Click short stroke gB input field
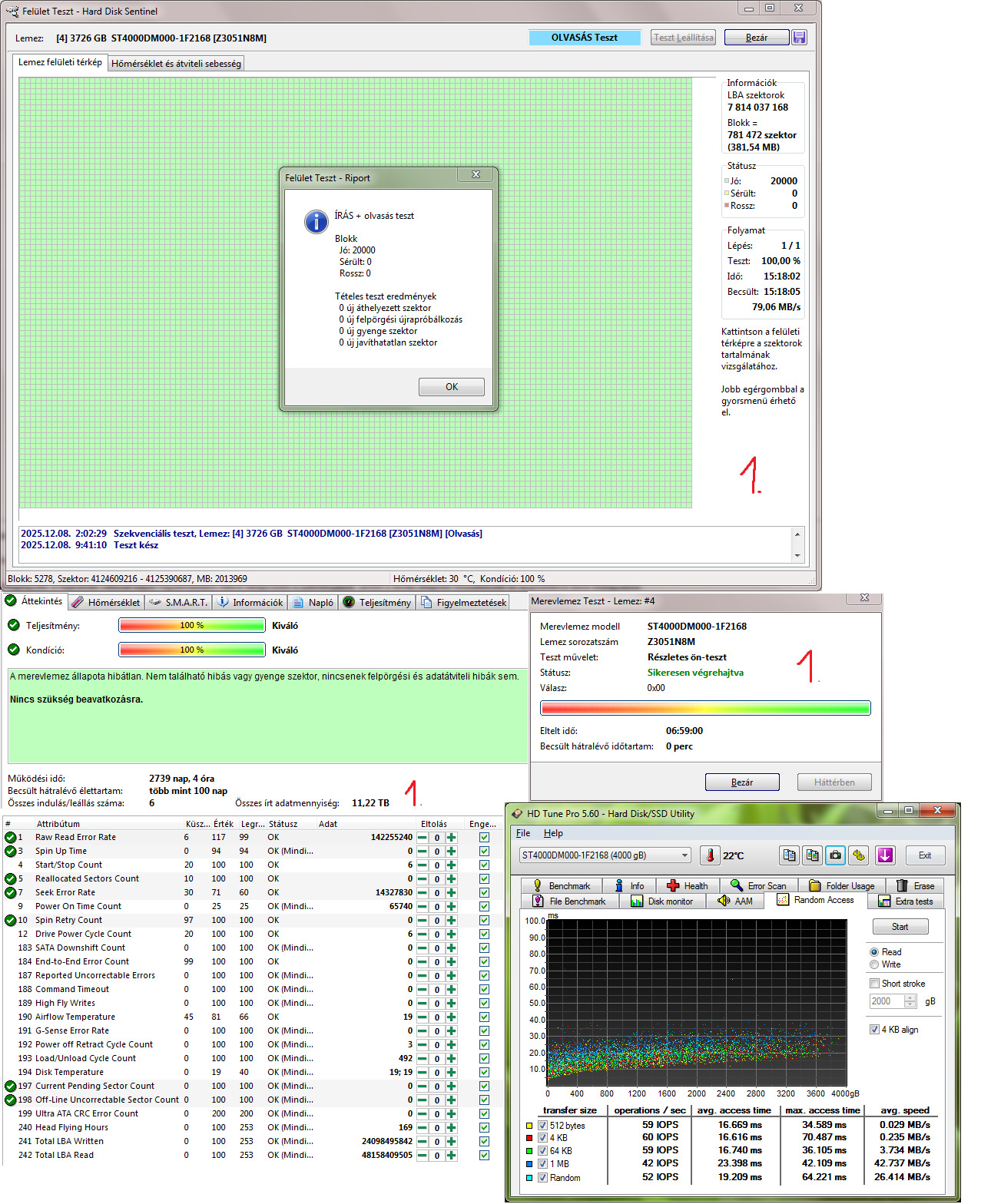The height and width of the screenshot is (1204, 991). (x=887, y=1001)
